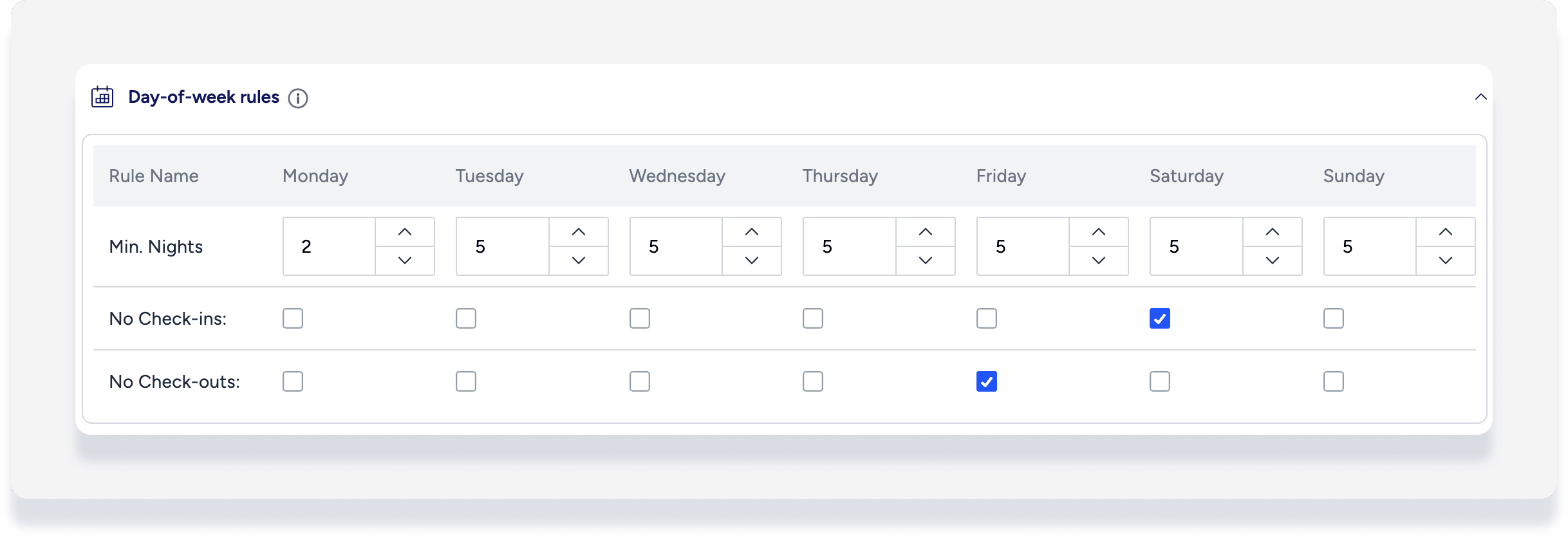Uncheck No Check-outs for Friday
The image size is (1568, 537).
(987, 381)
